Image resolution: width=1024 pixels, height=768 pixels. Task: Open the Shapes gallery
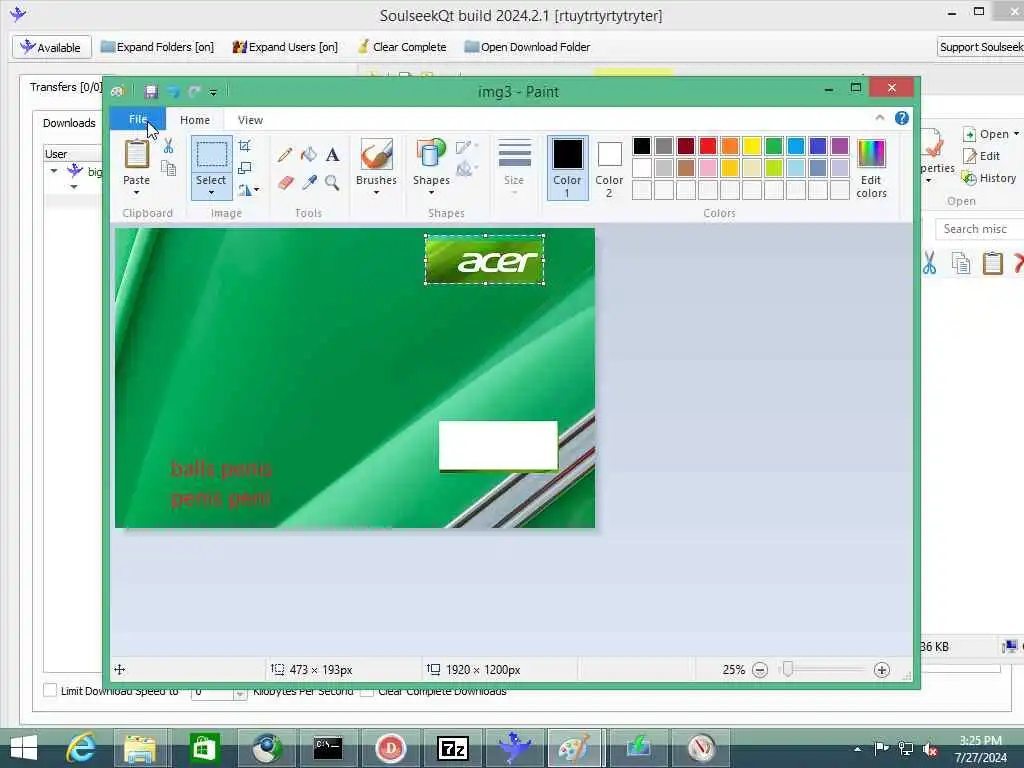tap(431, 154)
